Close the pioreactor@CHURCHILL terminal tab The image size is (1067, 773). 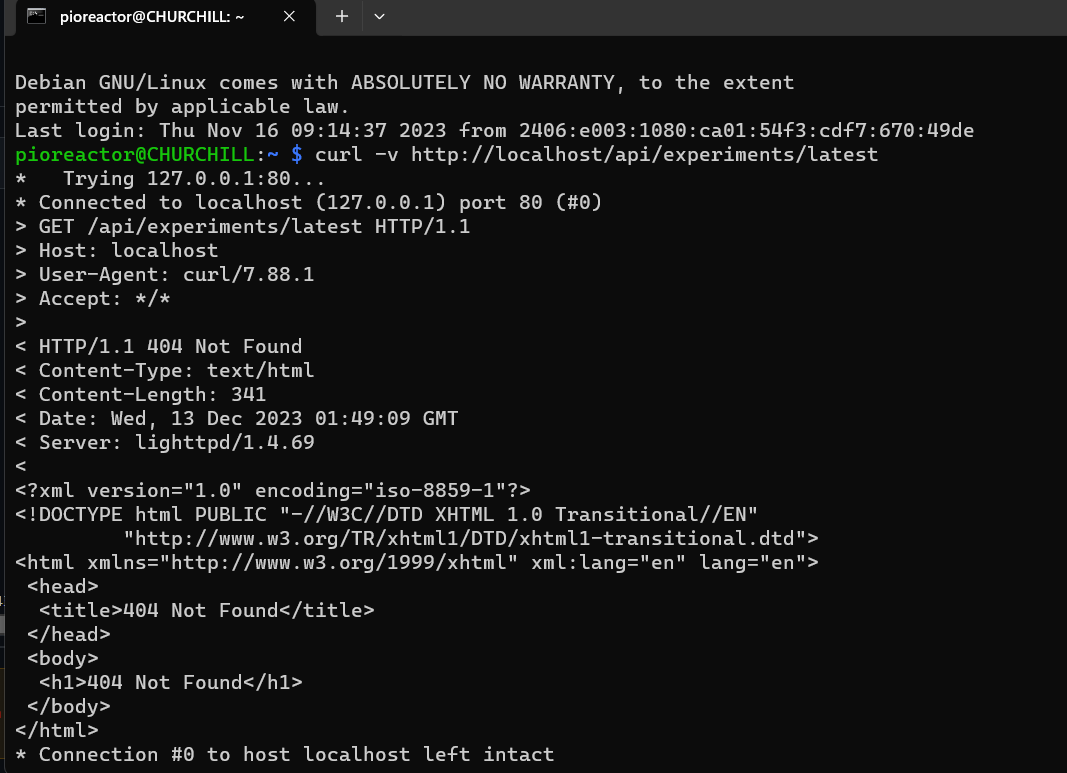pos(289,16)
